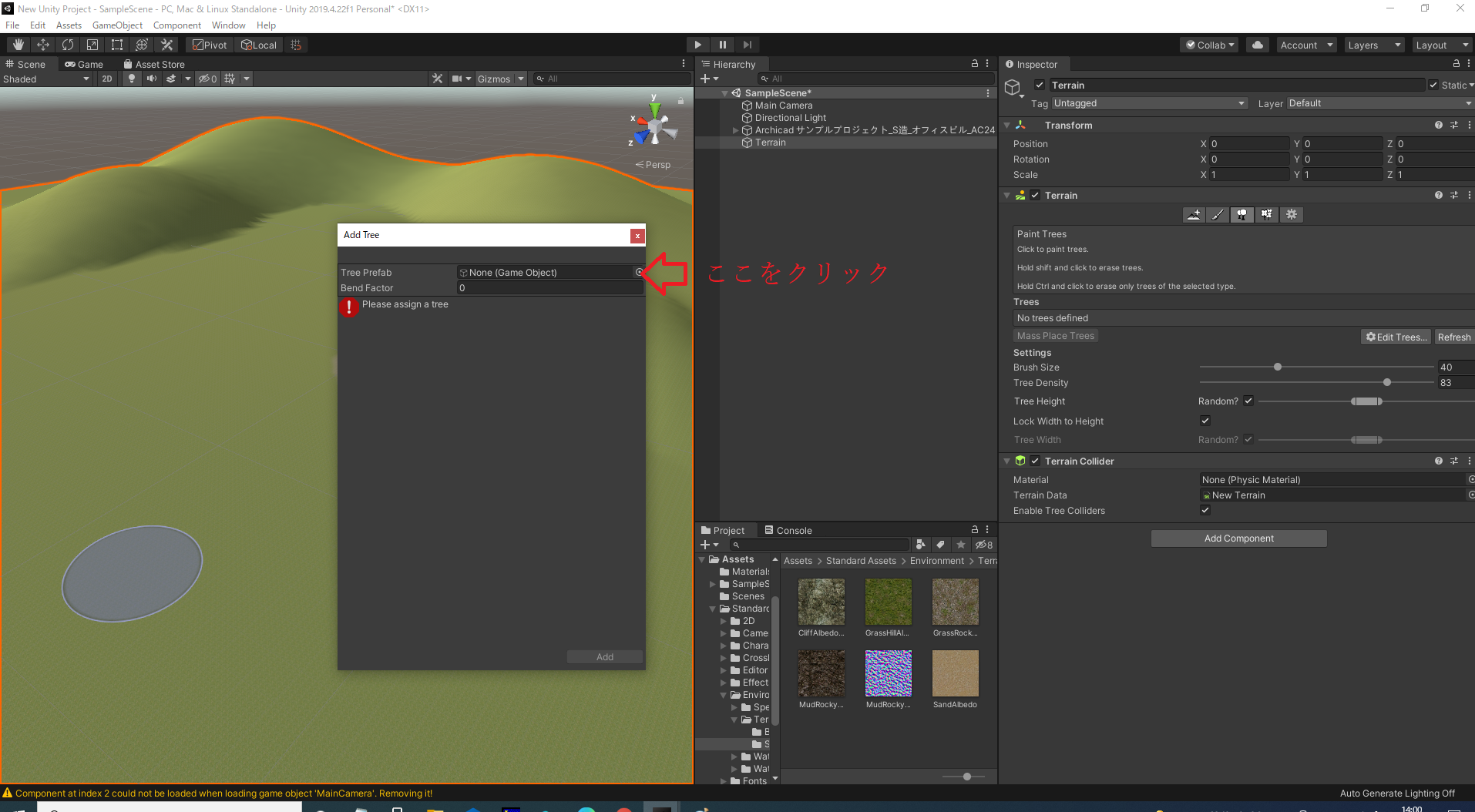
Task: Click the Step frame button
Action: (x=747, y=45)
